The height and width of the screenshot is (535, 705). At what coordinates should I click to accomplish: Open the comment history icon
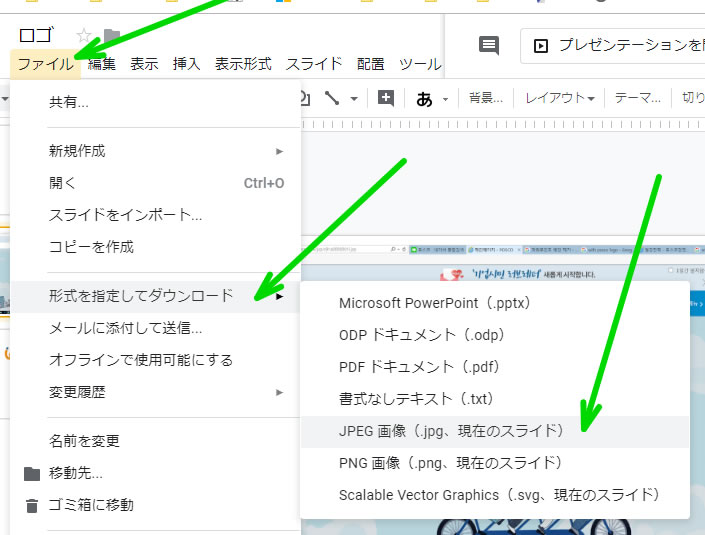tap(488, 45)
